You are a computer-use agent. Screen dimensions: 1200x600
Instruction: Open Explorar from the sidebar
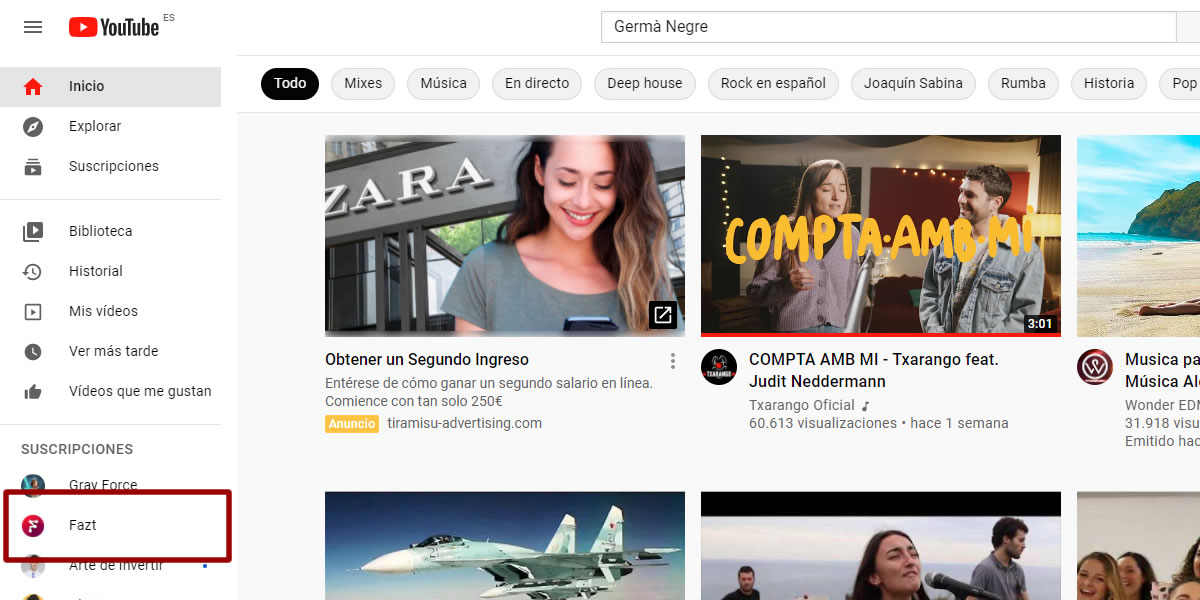110,126
